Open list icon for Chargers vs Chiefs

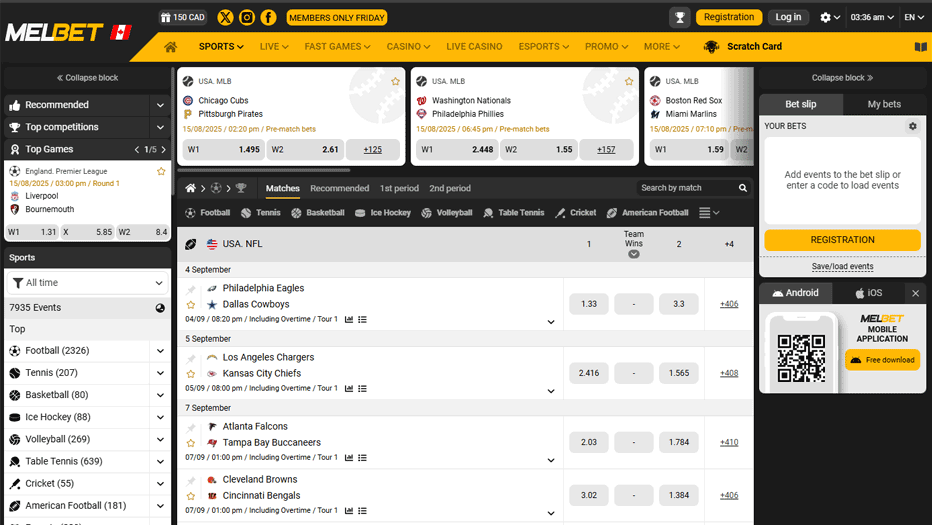[x=363, y=388]
